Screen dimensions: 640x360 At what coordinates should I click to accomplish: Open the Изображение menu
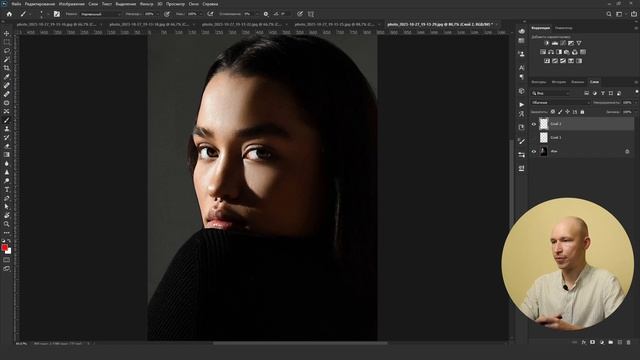[x=71, y=4]
